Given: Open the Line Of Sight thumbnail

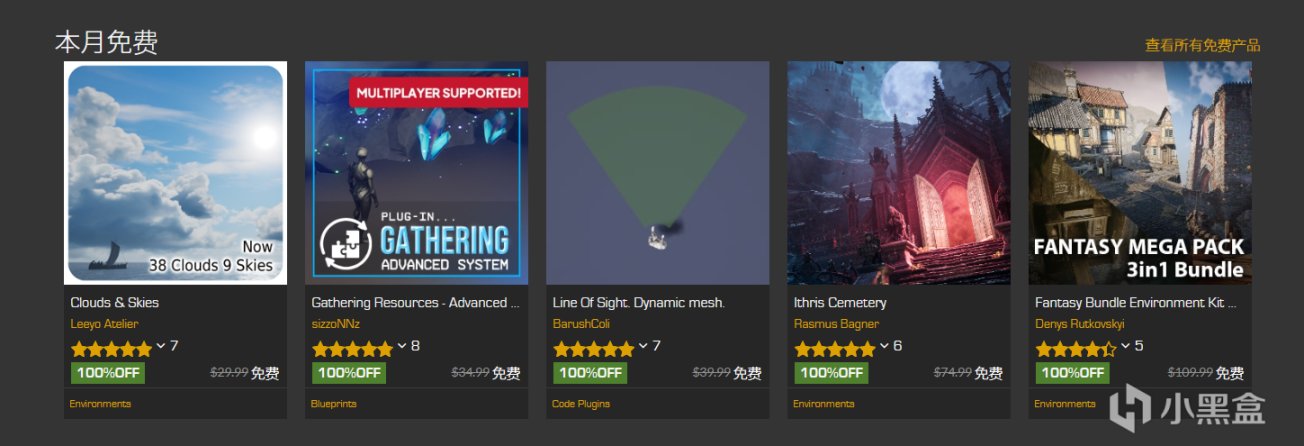Looking at the screenshot, I should (x=657, y=173).
